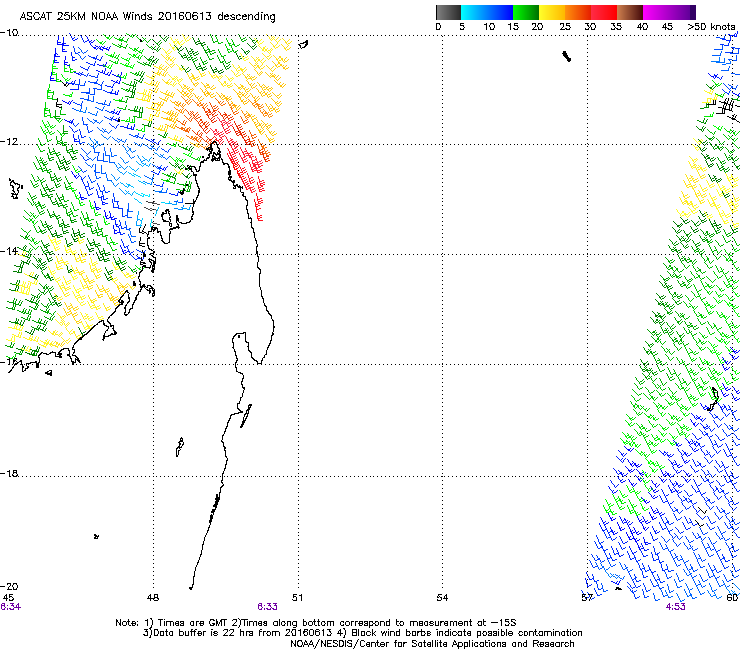Viewport: 740px width, 650px height.
Task: Select the longitude label '57' on the bottom axis
Action: 587,598
